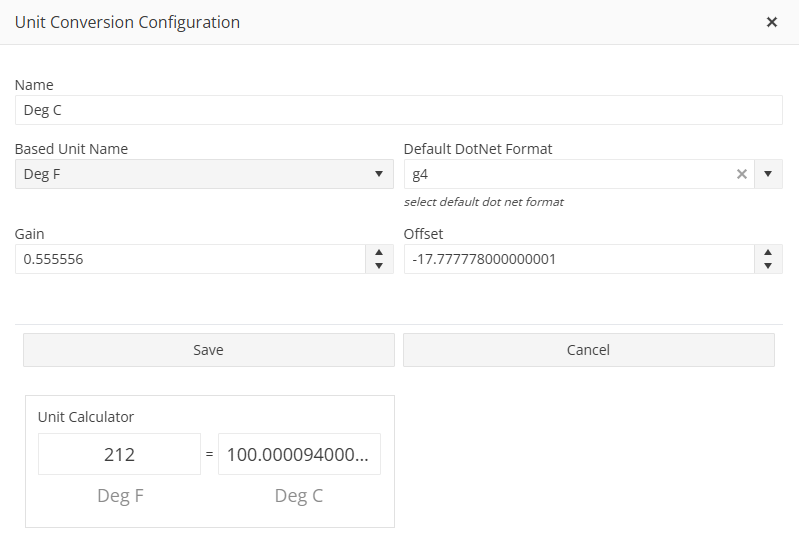Image resolution: width=799 pixels, height=559 pixels.
Task: Click the Unit Calculator heading
Action: point(86,417)
